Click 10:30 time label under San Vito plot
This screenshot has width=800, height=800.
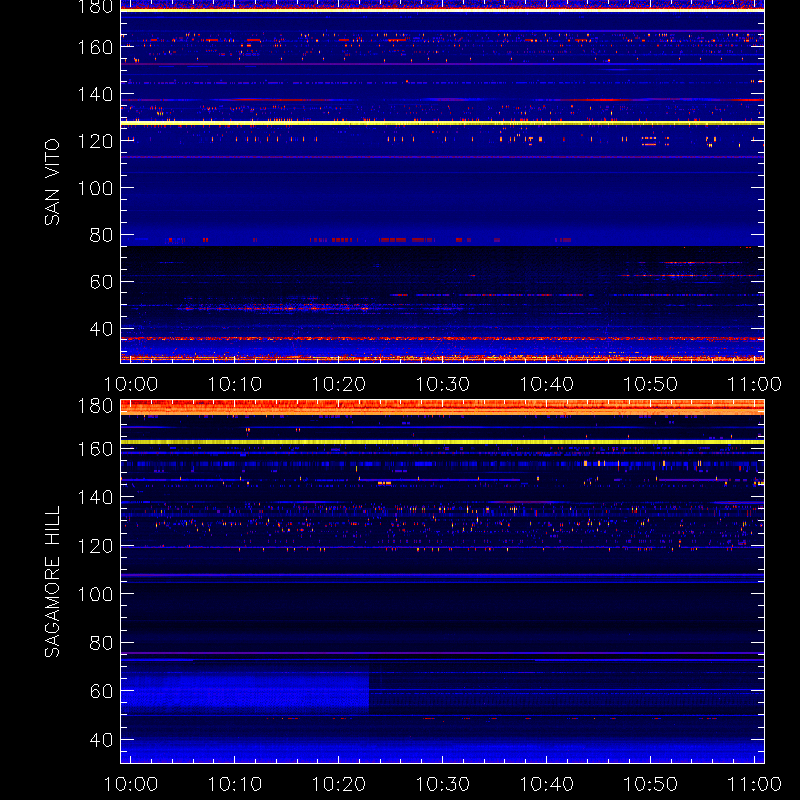(443, 384)
